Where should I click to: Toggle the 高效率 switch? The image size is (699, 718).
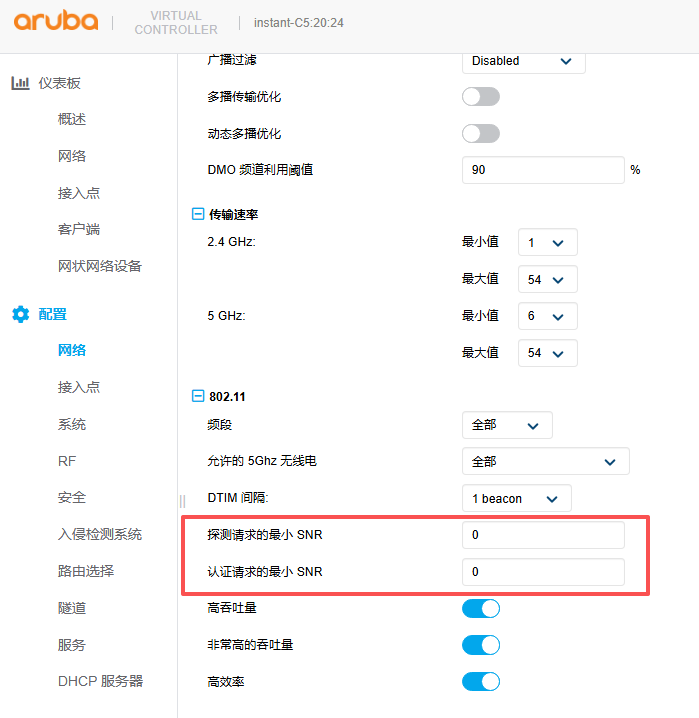tap(480, 682)
